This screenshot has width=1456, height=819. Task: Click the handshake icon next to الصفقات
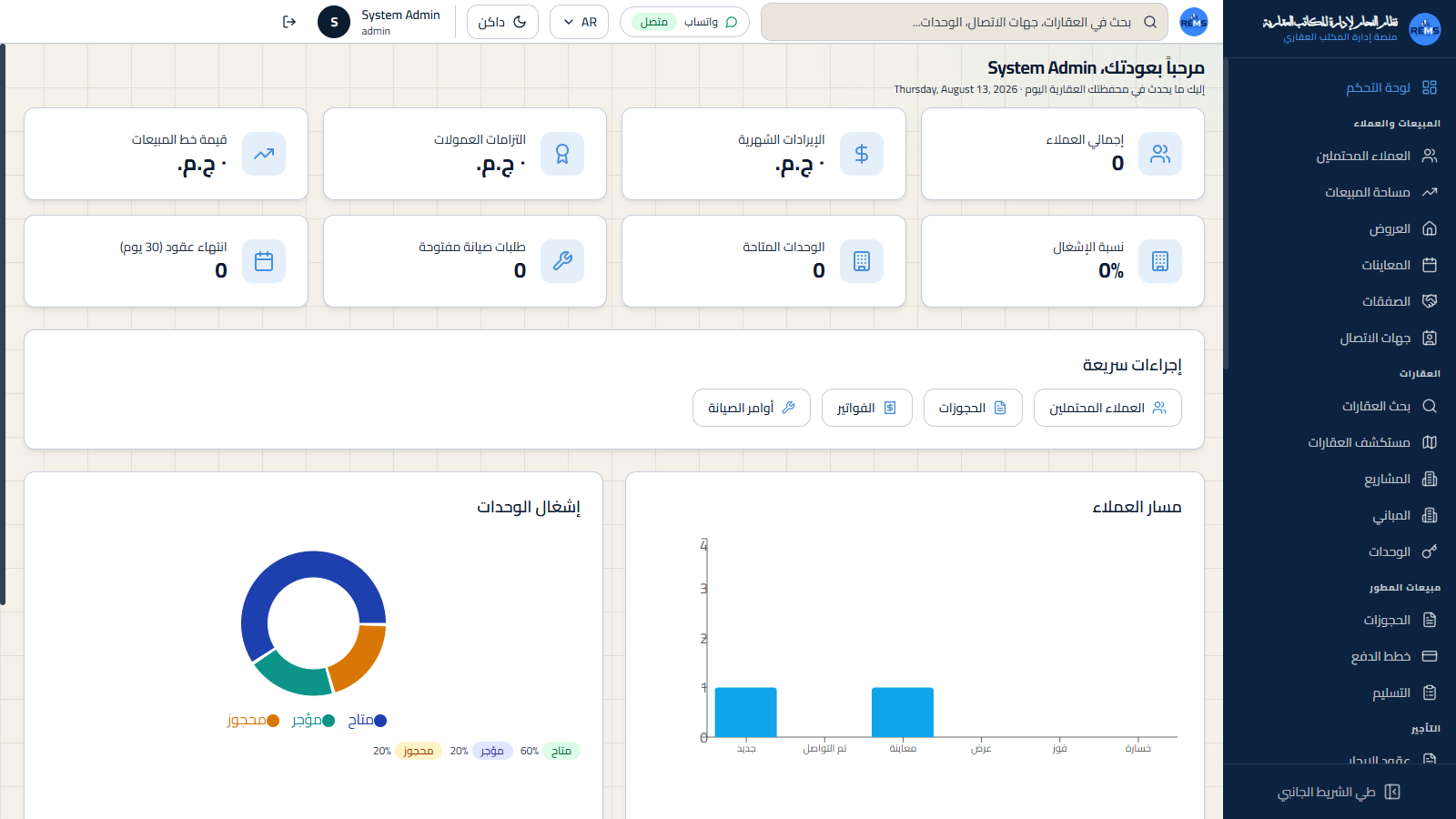pos(1430,301)
